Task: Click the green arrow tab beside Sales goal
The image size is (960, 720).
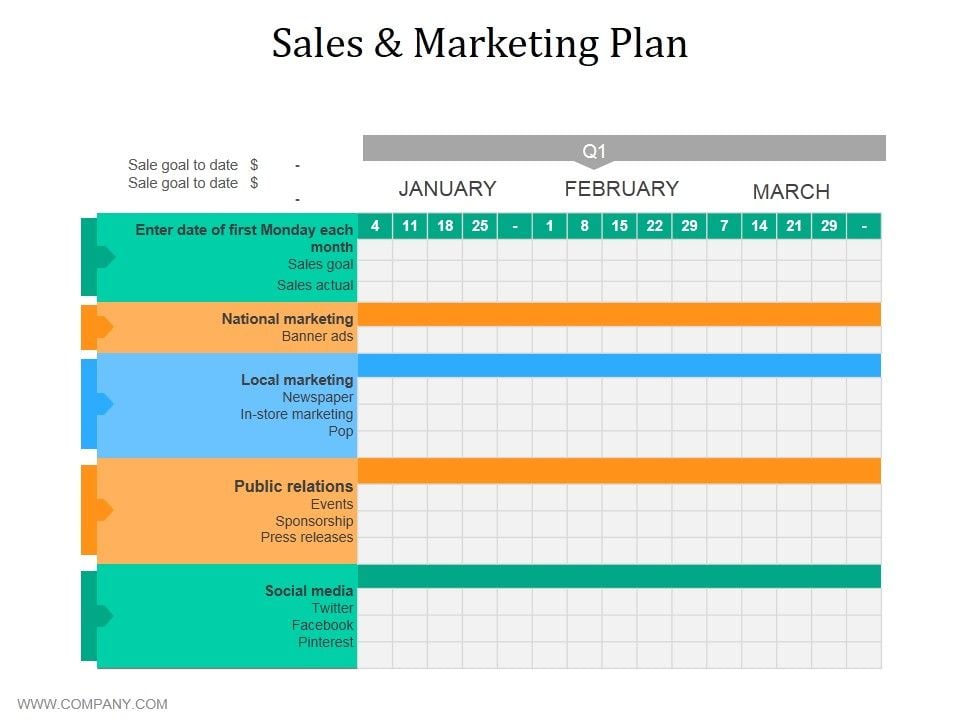Action: click(x=97, y=257)
